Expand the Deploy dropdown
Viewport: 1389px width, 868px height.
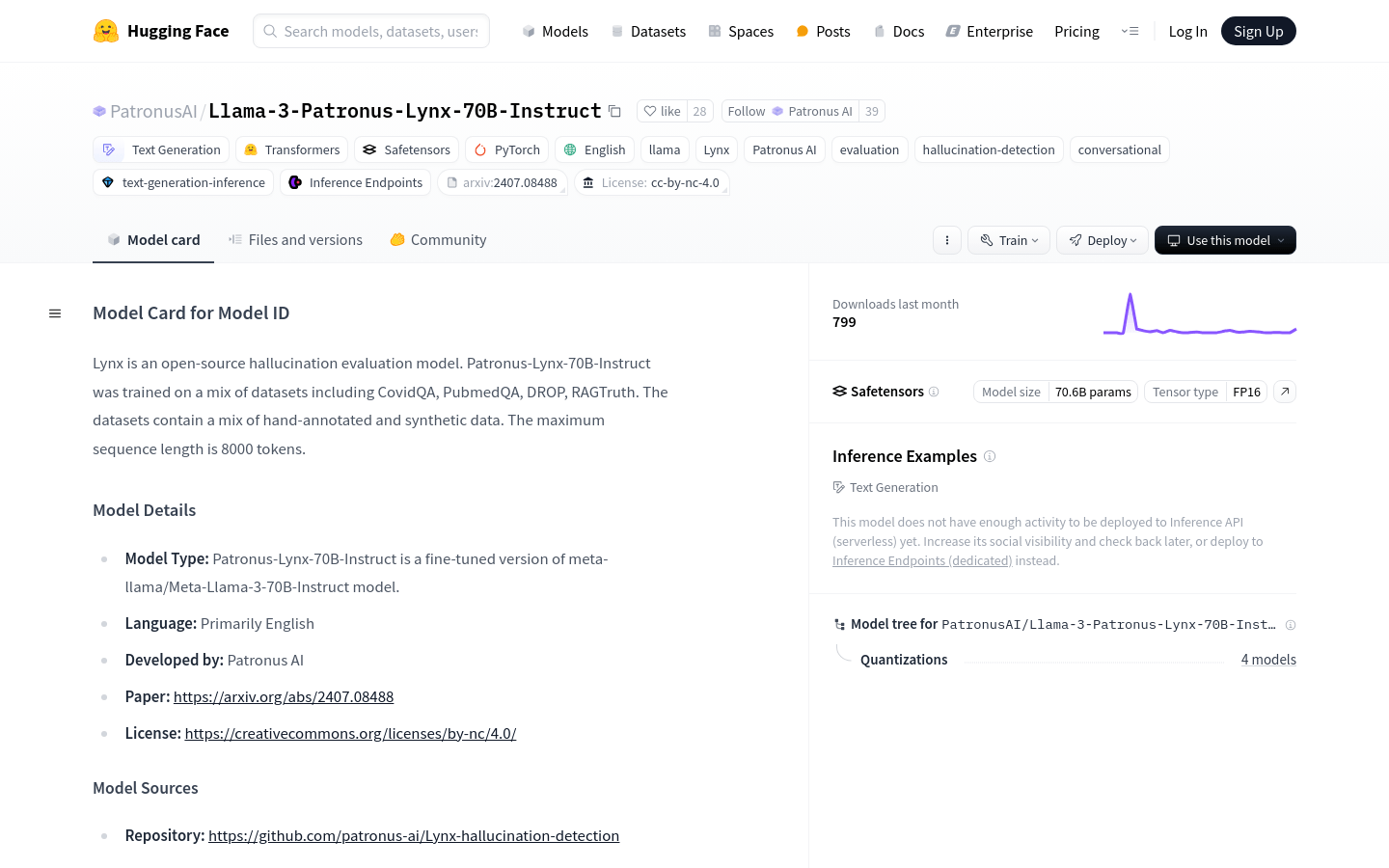(1103, 240)
